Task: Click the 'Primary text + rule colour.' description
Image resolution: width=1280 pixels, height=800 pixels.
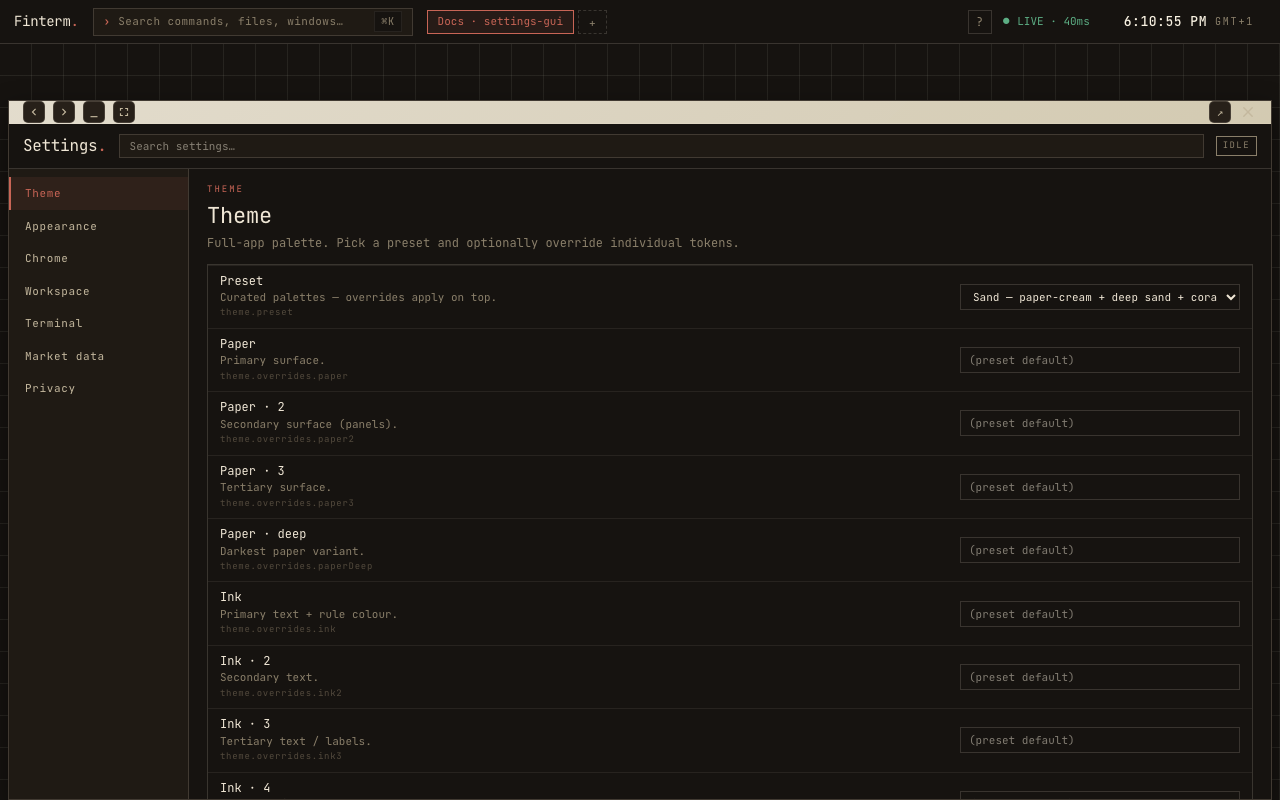Action: 309,615
